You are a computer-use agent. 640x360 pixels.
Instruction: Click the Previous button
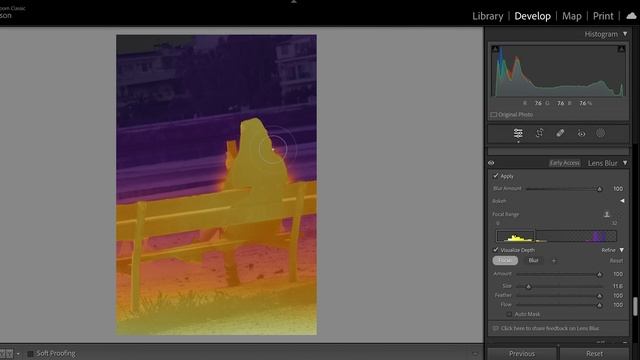tap(522, 353)
